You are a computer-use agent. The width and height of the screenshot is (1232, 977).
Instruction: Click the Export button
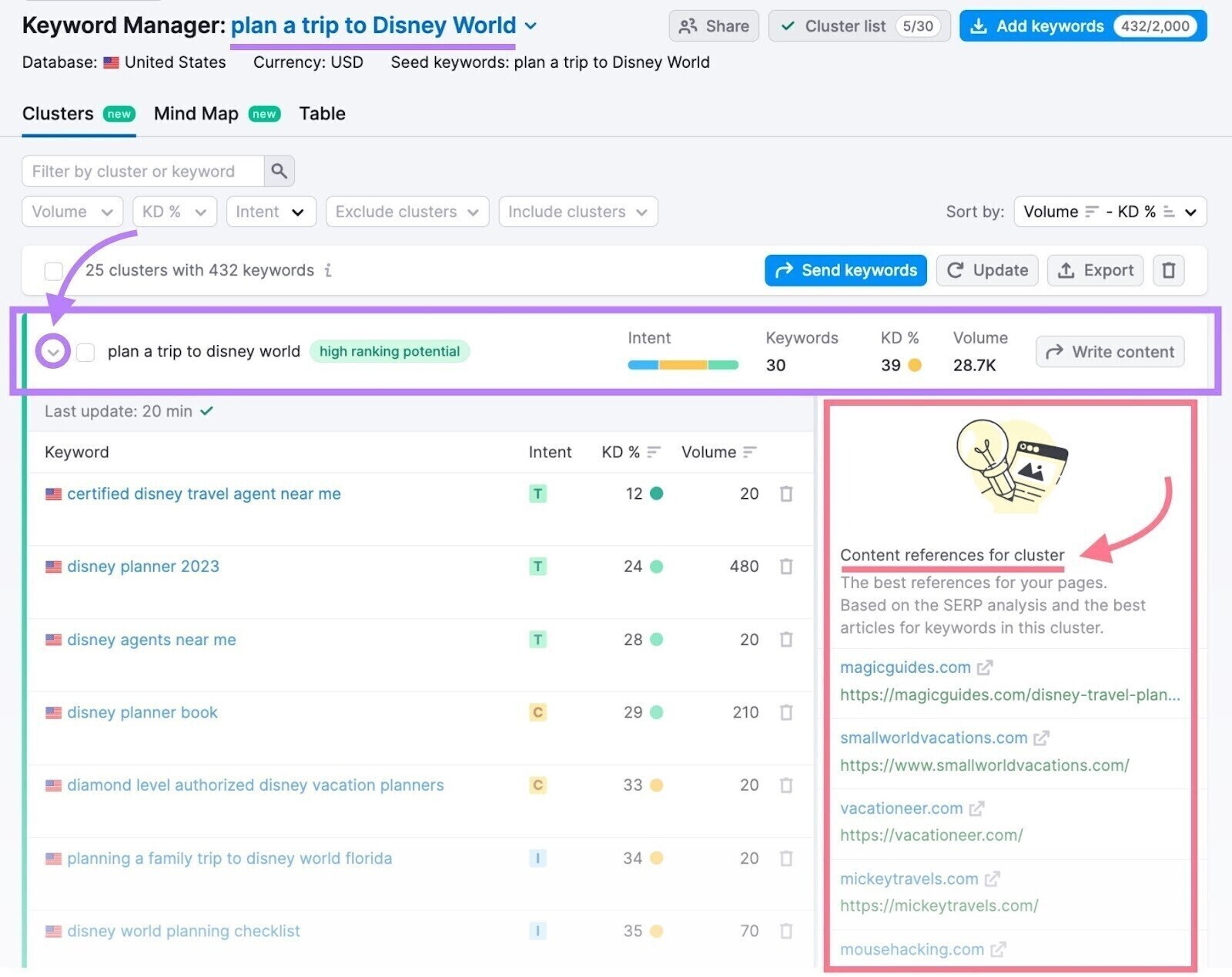click(x=1095, y=270)
